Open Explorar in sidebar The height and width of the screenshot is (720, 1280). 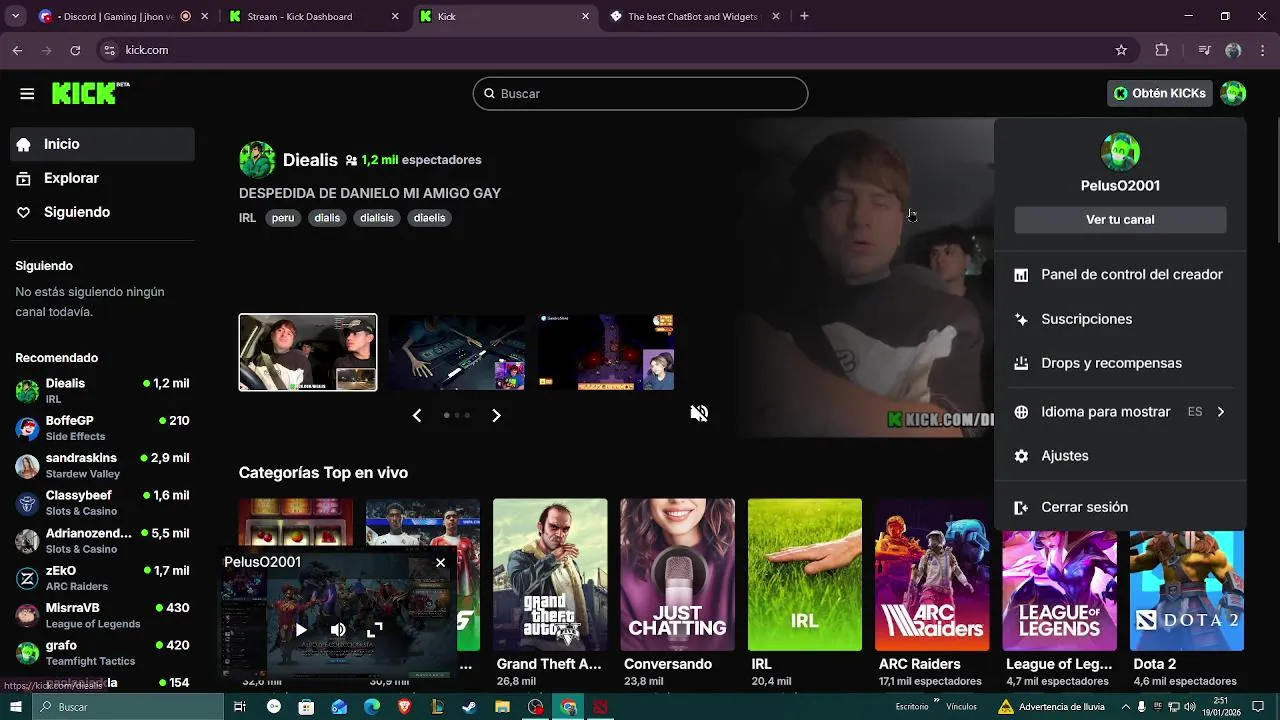(103, 178)
